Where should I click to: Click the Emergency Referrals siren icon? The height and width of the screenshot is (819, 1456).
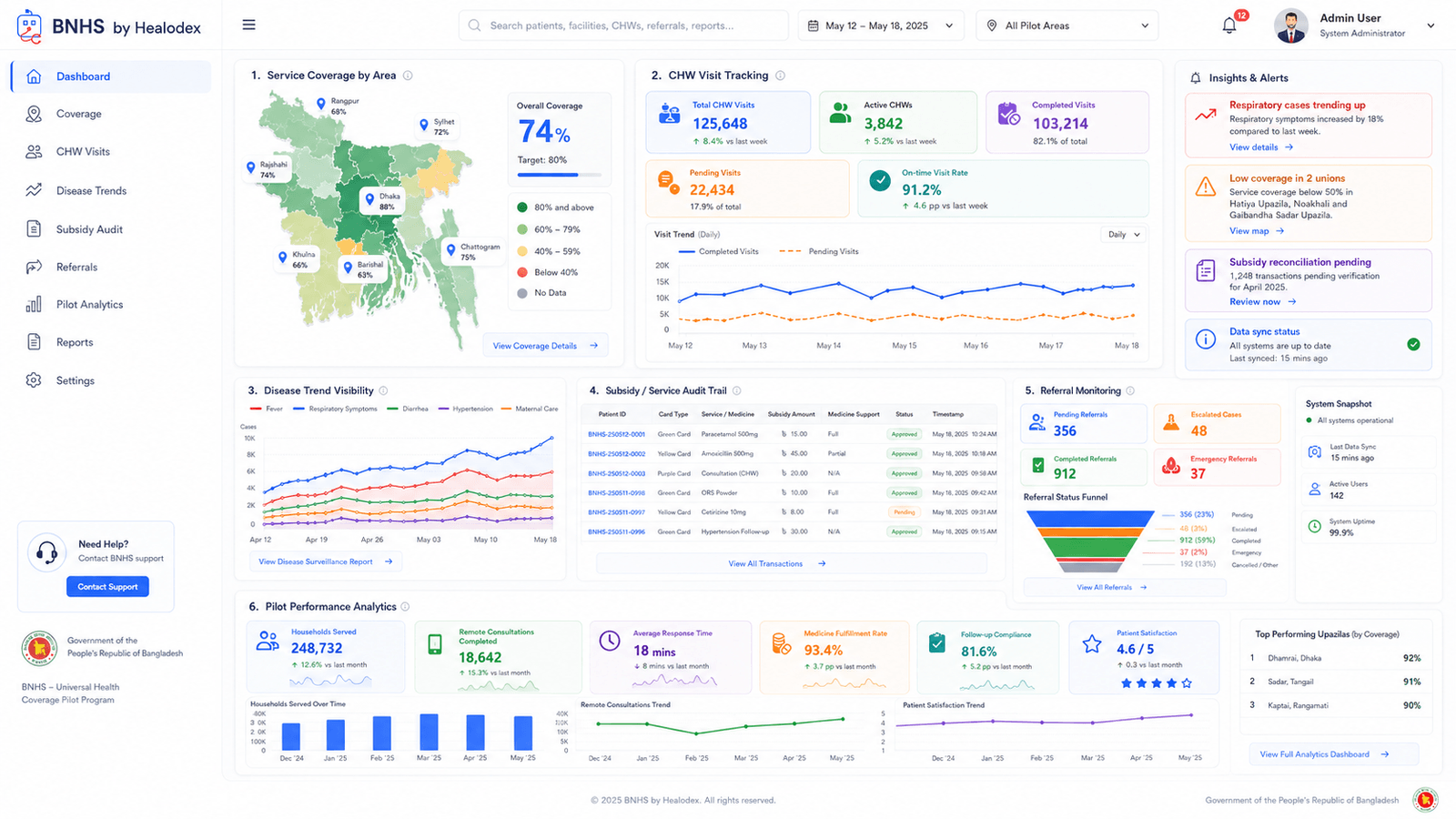(1171, 466)
